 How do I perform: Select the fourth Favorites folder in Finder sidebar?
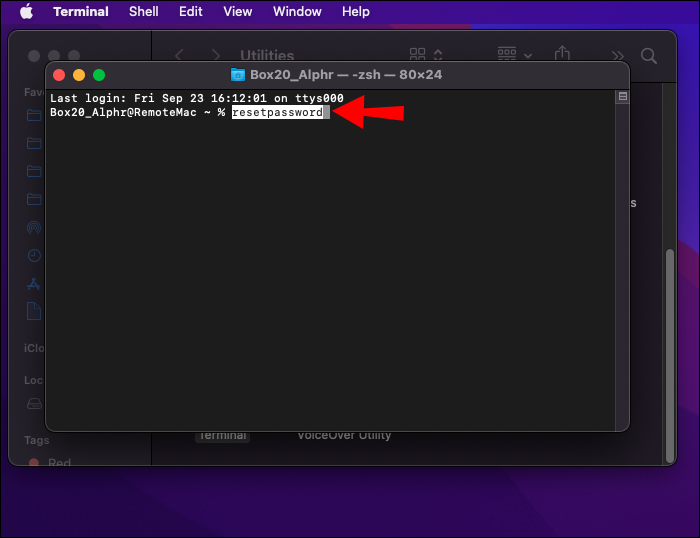click(x=34, y=199)
